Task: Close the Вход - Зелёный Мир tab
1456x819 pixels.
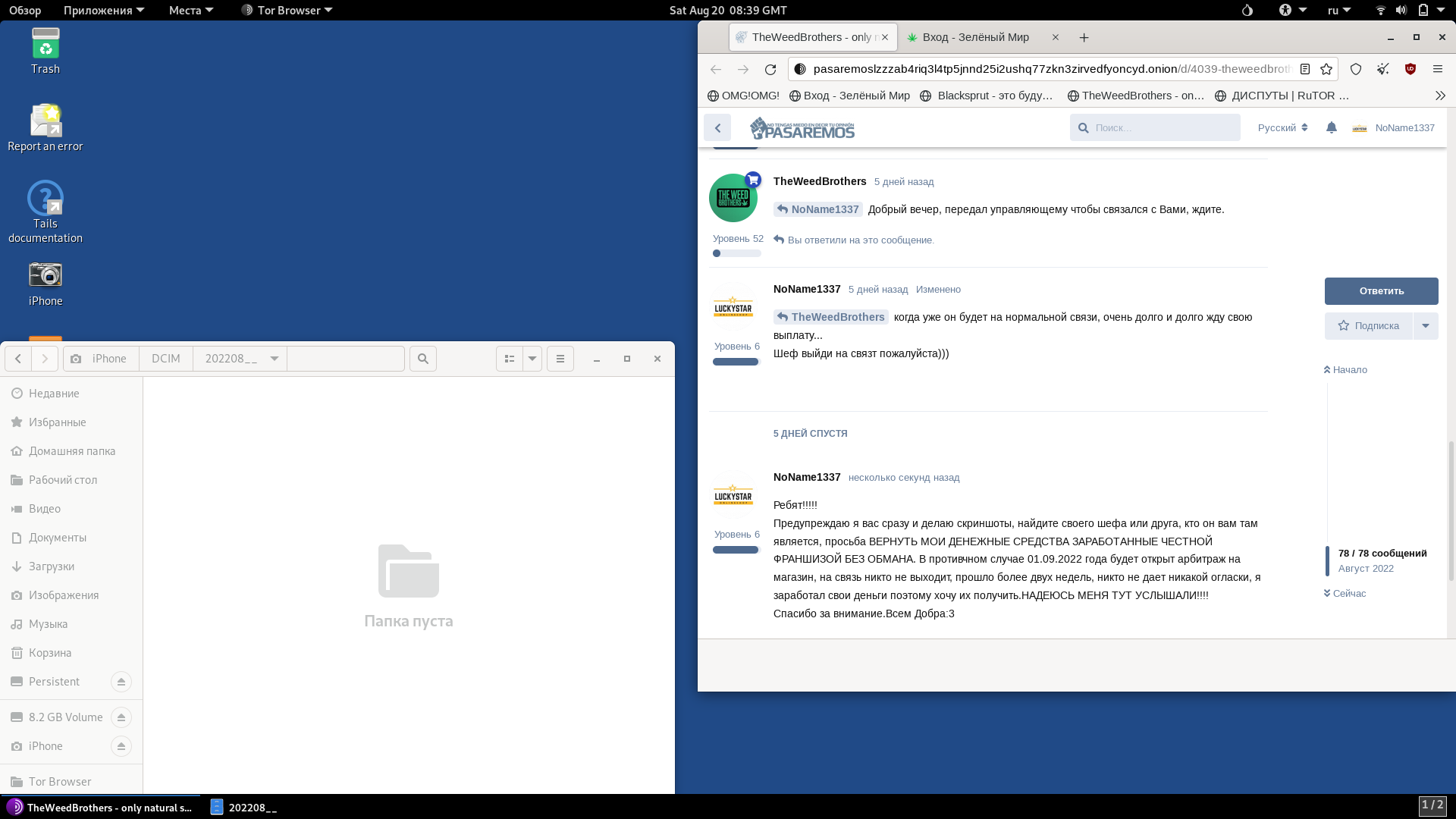Action: point(1055,37)
